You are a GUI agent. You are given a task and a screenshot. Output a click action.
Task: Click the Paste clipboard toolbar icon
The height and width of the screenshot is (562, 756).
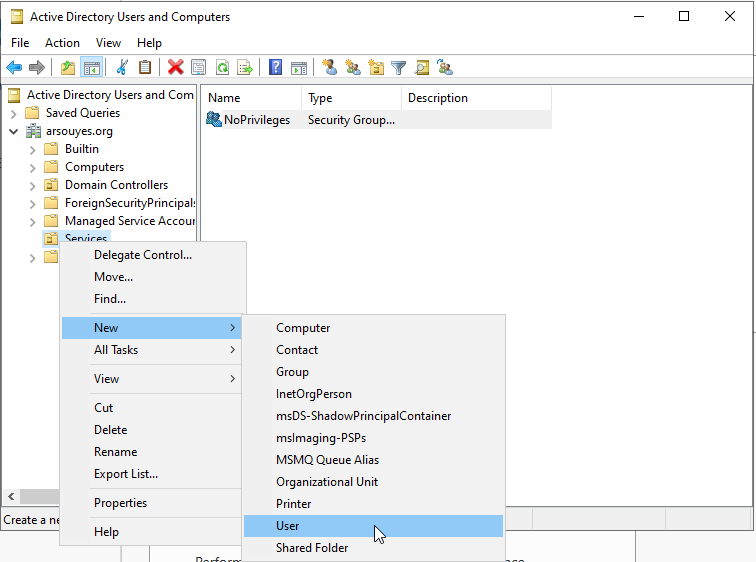[145, 67]
